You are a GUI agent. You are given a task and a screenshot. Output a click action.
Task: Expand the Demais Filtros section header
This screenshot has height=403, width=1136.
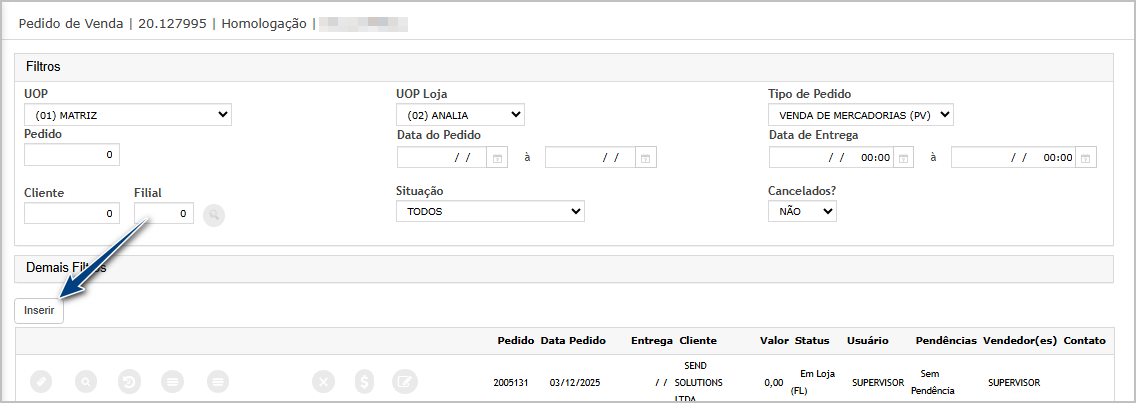[563, 269]
